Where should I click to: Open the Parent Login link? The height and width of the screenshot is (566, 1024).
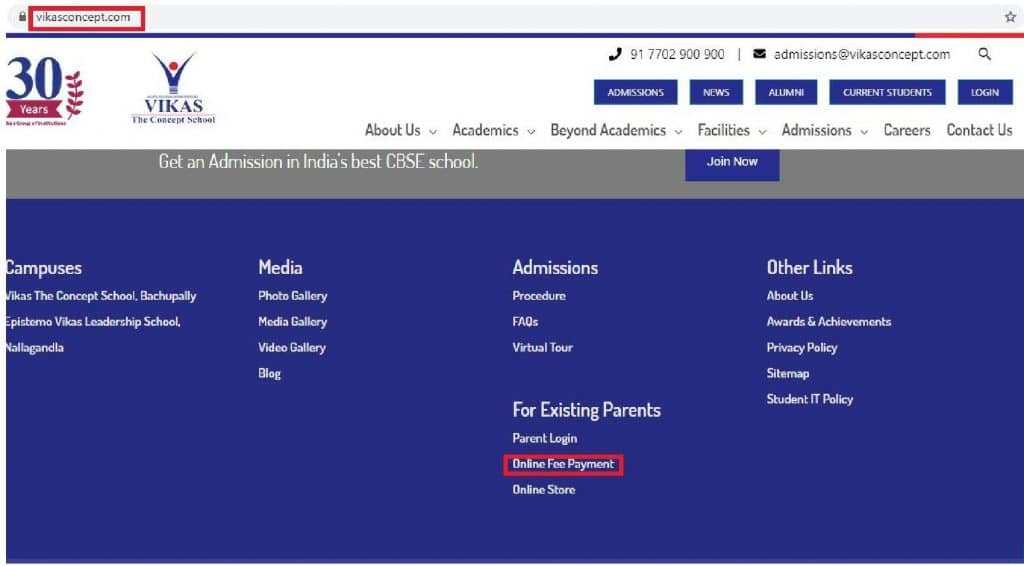click(545, 438)
